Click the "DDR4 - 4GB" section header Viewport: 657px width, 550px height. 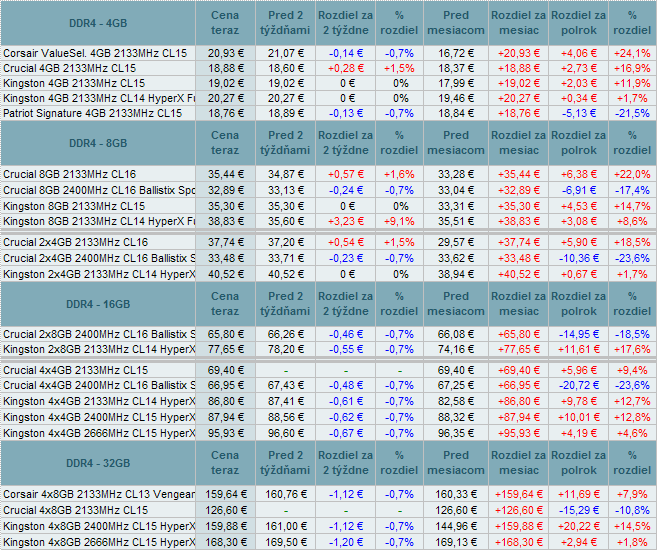coord(98,23)
